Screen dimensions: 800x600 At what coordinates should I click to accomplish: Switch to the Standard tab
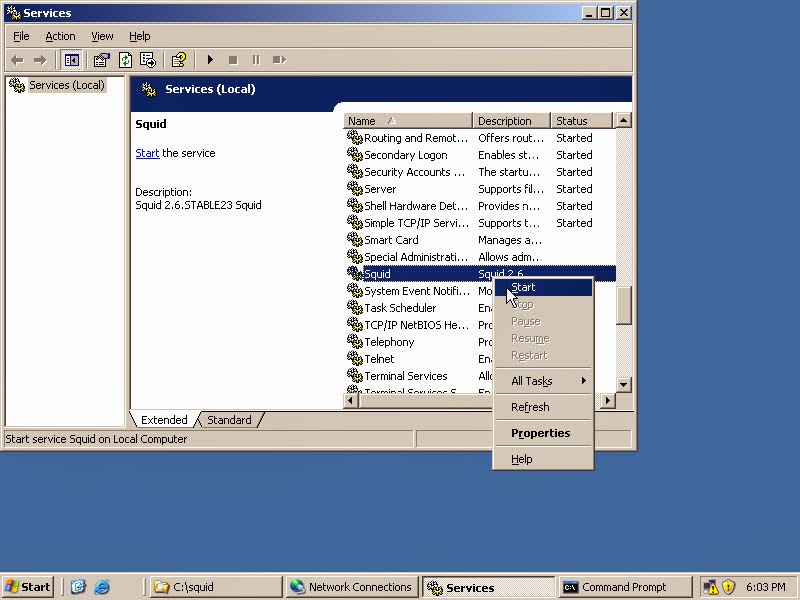(x=229, y=420)
